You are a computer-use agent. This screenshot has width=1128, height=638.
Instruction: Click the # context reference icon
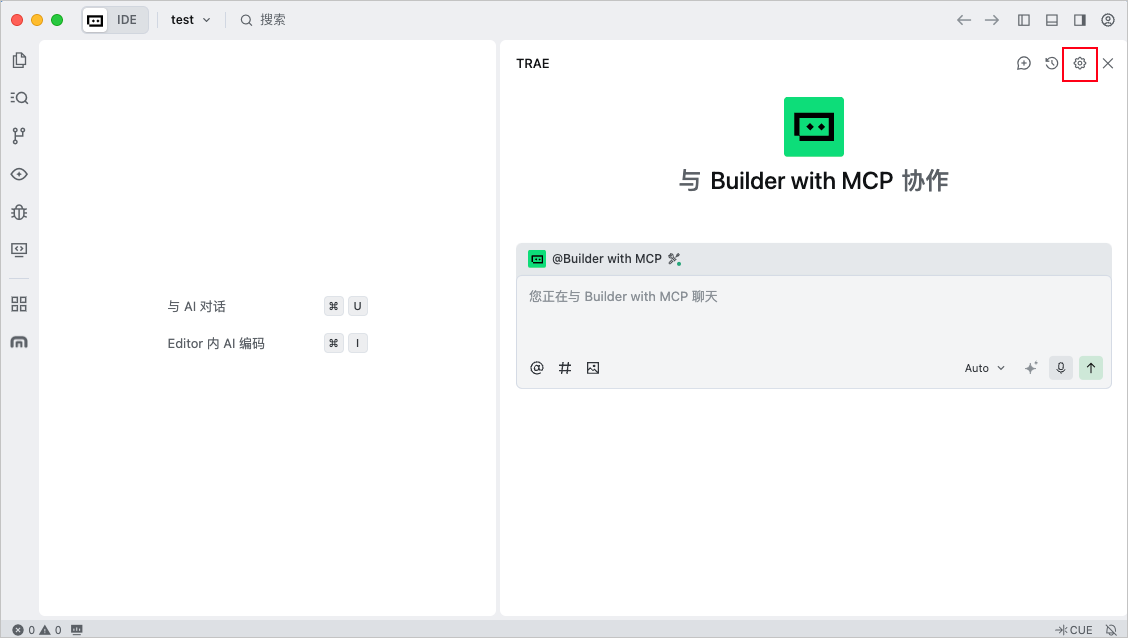(x=565, y=368)
